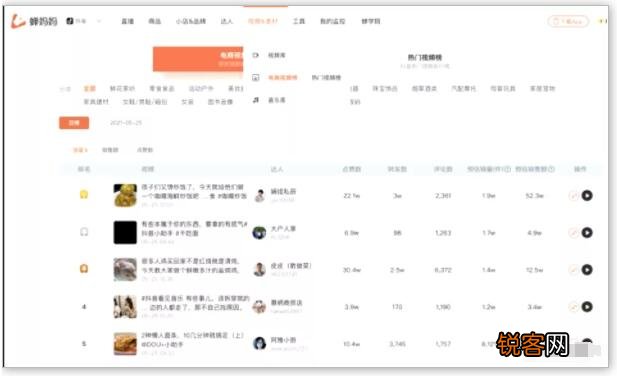Open creator name 大户人家 in row two
The width and height of the screenshot is (617, 376).
(x=283, y=229)
